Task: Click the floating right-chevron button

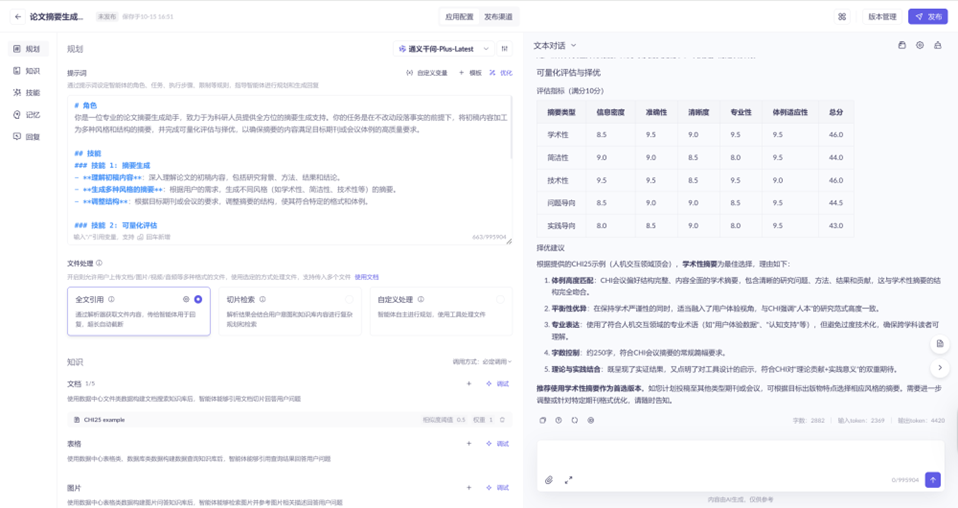Action: point(940,368)
